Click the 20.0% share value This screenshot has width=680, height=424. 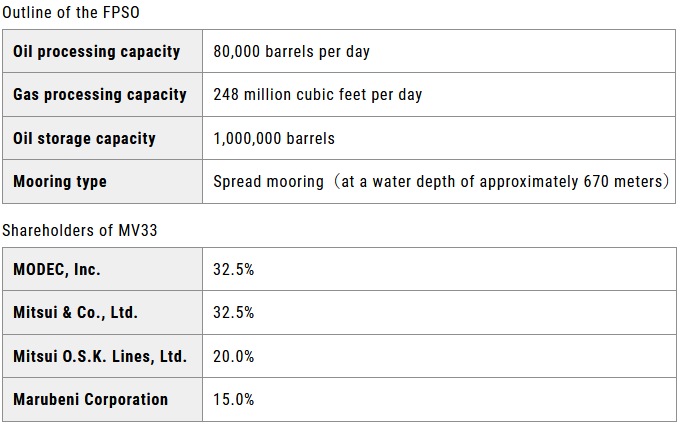point(234,356)
